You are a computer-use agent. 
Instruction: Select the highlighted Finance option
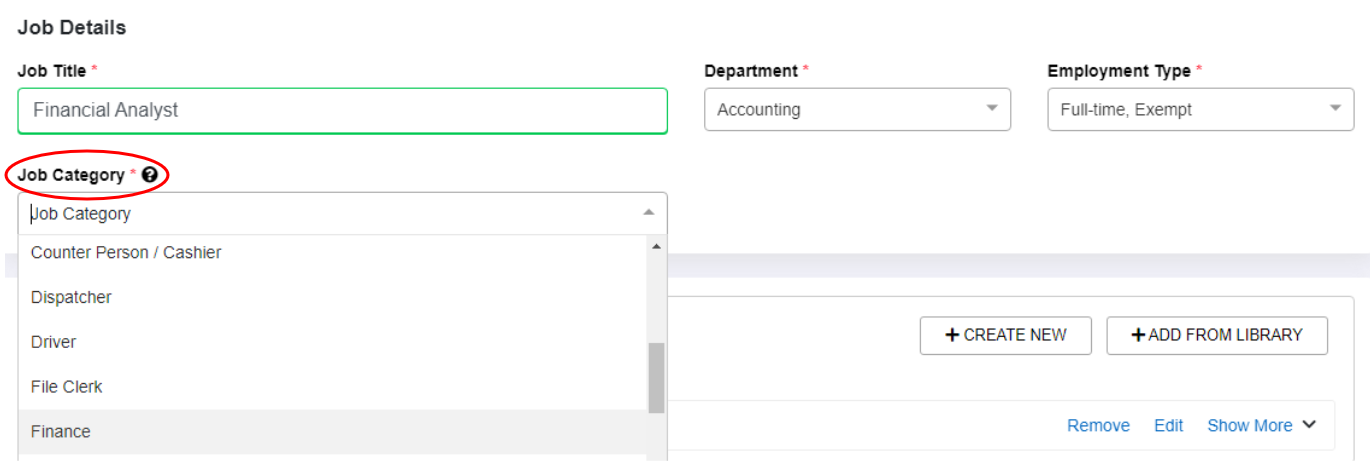(x=333, y=431)
